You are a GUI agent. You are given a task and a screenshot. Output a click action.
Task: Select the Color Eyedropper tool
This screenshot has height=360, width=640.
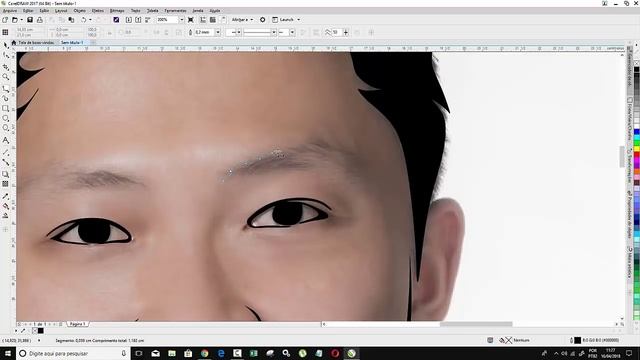tap(6, 196)
